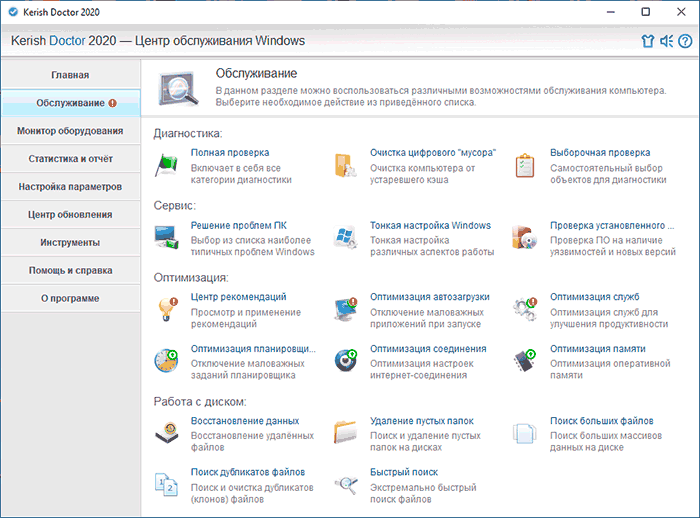Open Помощь и справка tab
This screenshot has width=700, height=518.
point(71,270)
